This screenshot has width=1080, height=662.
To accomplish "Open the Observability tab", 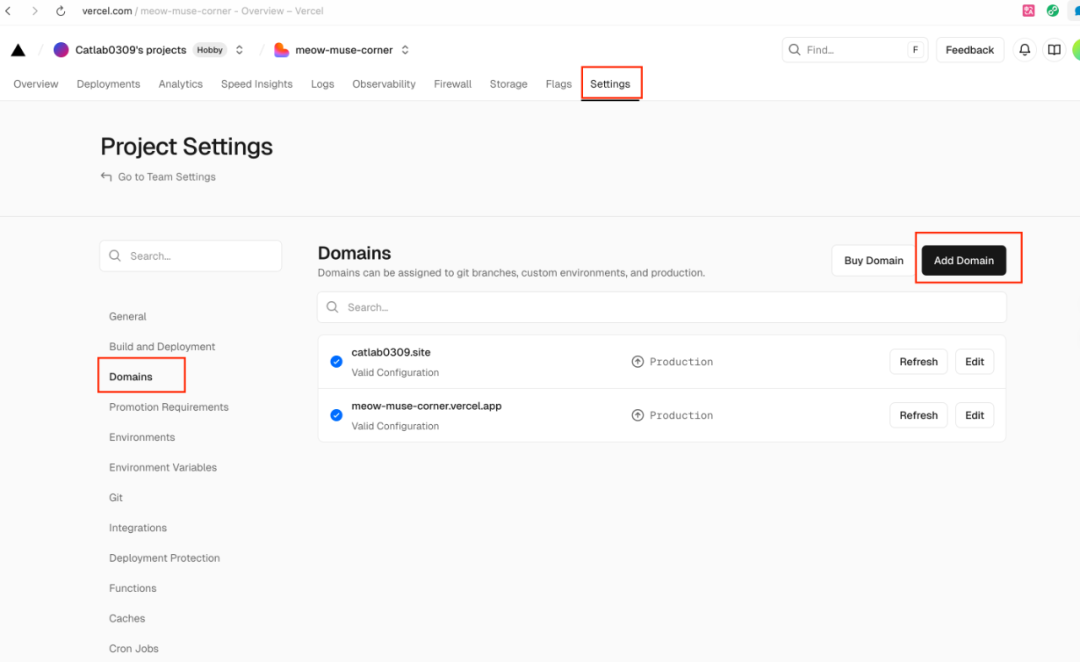I will click(x=384, y=84).
